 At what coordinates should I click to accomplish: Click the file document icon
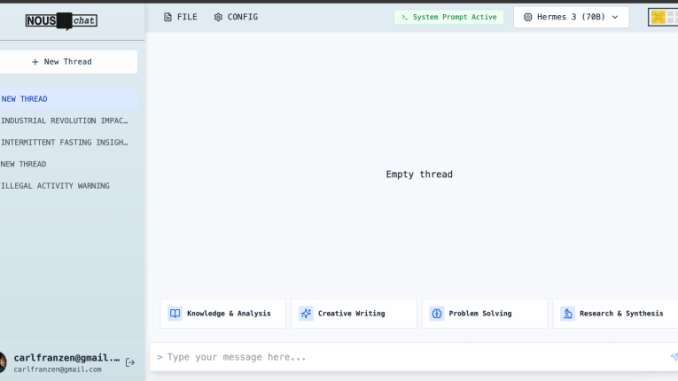point(168,17)
